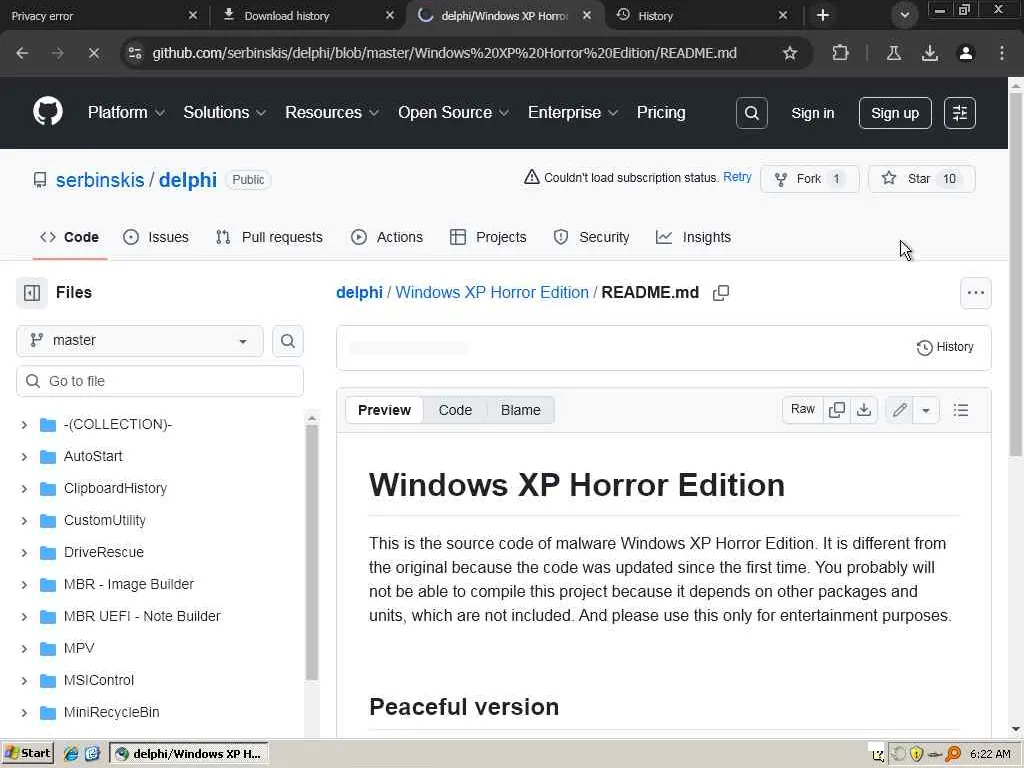Click the Raw button
The height and width of the screenshot is (768, 1024).
pyautogui.click(x=803, y=410)
